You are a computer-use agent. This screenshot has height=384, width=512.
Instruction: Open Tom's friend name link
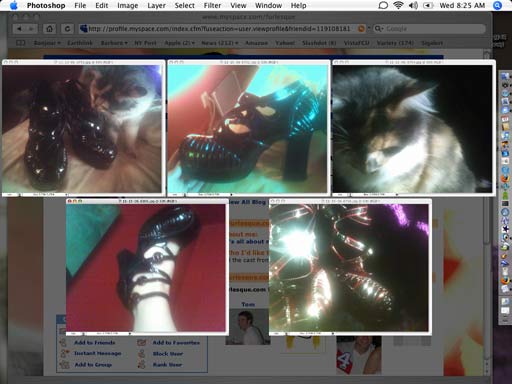[248, 304]
